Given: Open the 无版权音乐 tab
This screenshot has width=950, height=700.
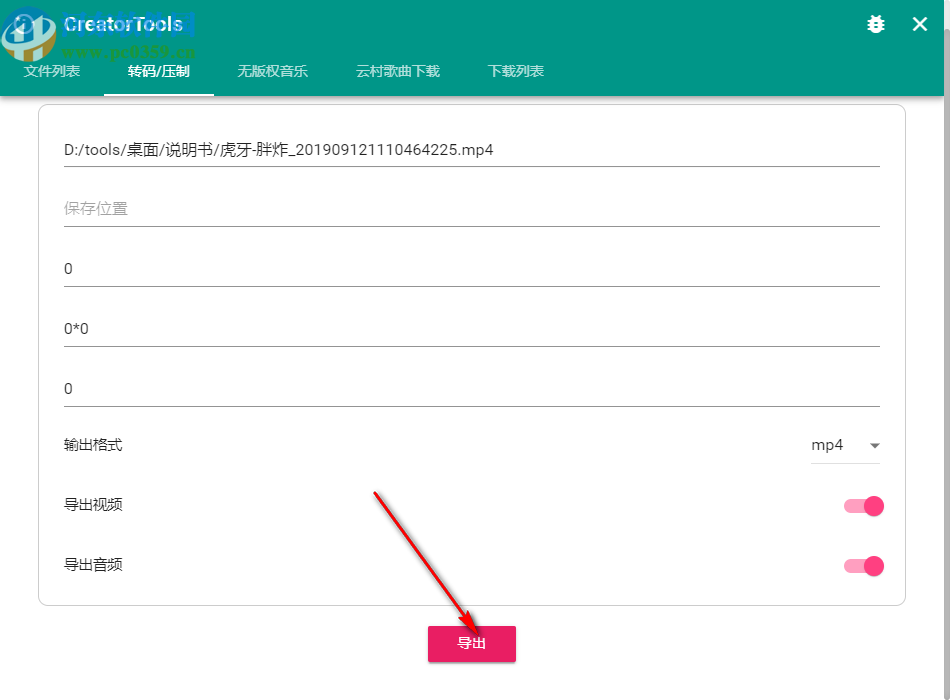Looking at the screenshot, I should click(x=273, y=71).
